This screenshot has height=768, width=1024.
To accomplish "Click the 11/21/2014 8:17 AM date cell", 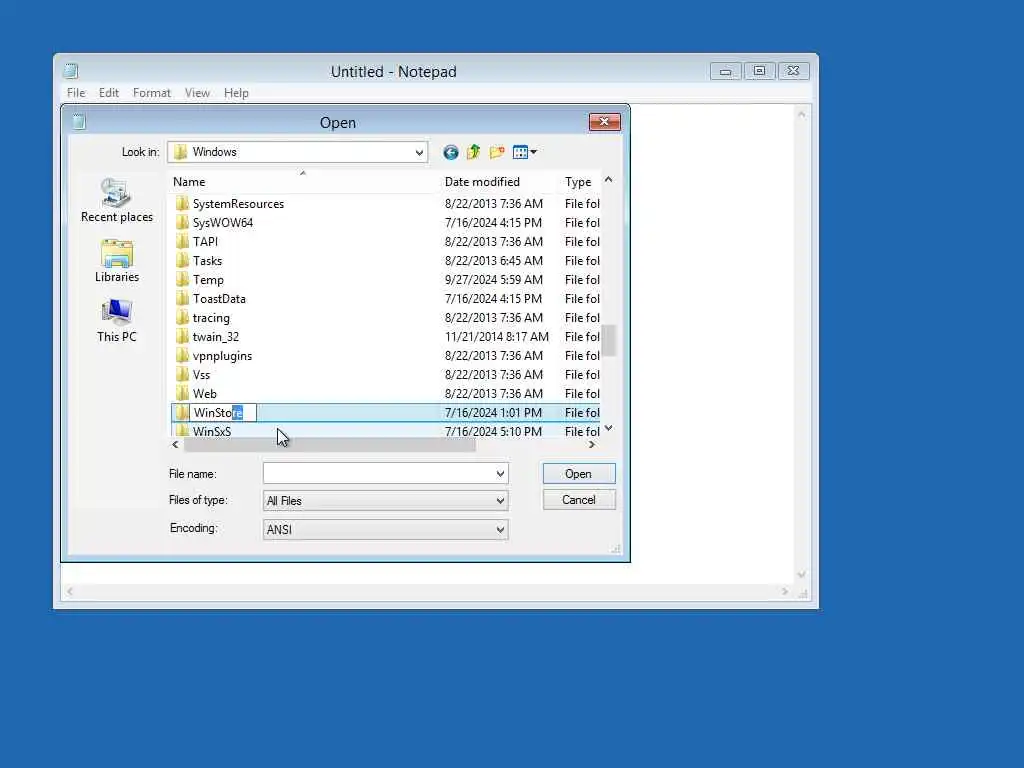I will (x=496, y=336).
